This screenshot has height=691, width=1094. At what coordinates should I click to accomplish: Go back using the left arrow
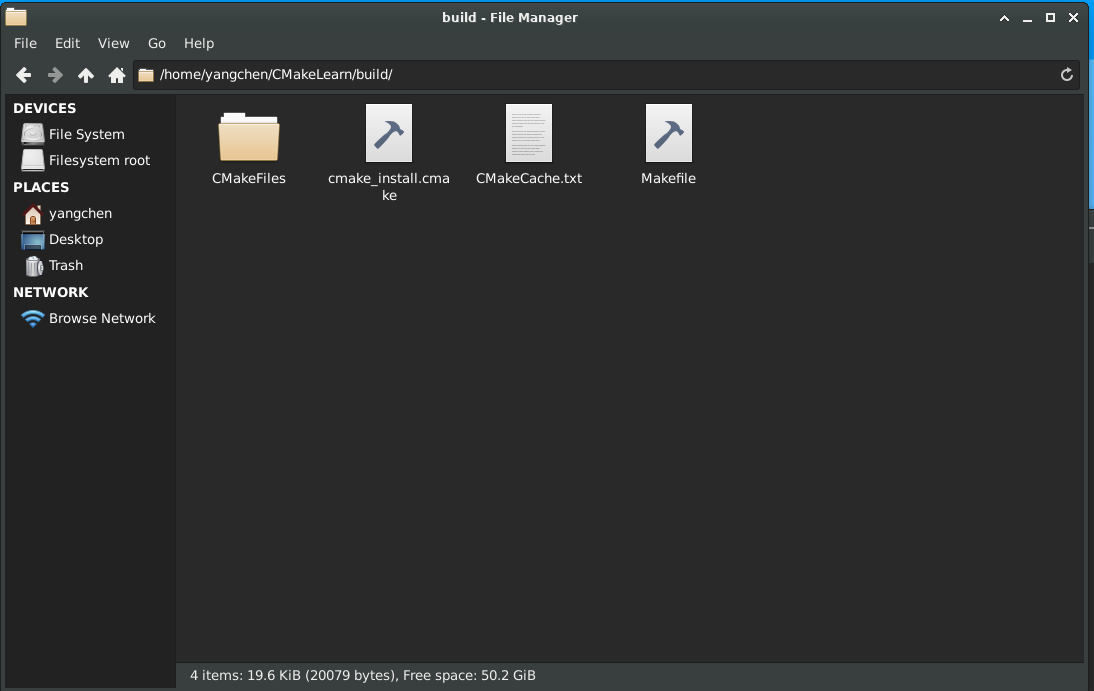(x=24, y=75)
